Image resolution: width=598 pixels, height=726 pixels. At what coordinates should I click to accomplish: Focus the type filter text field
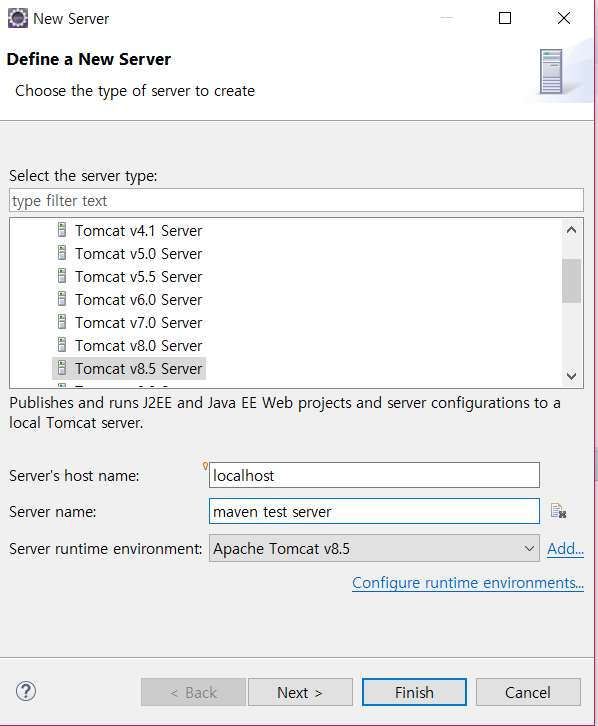[296, 200]
